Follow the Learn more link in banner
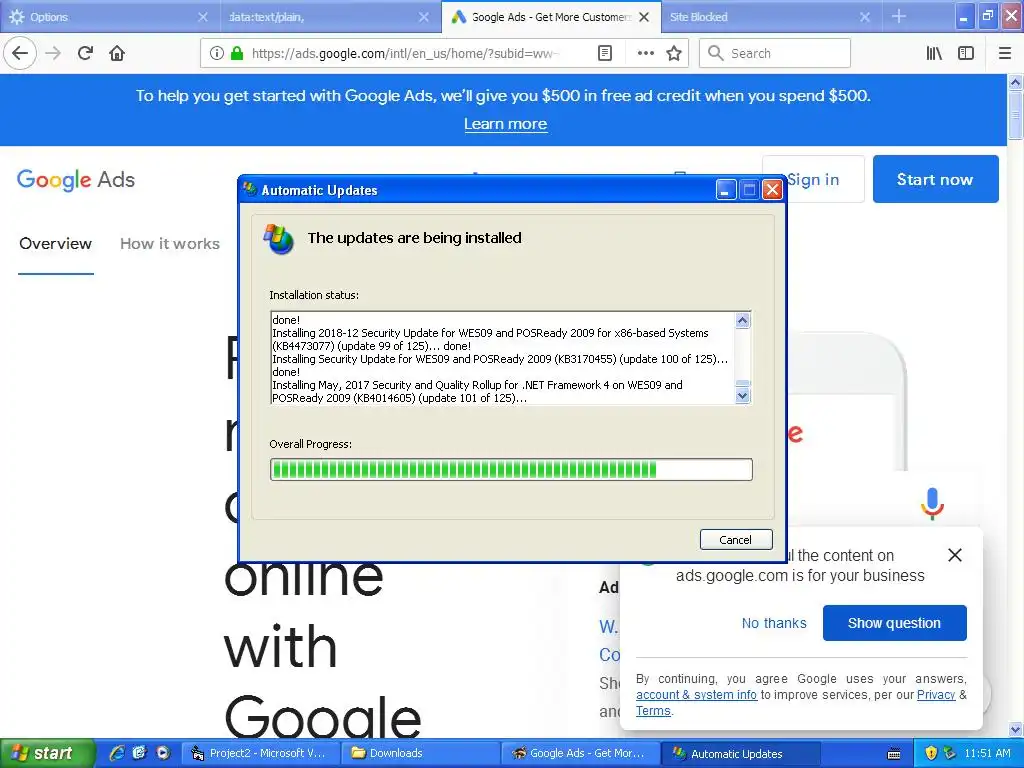 tap(505, 124)
